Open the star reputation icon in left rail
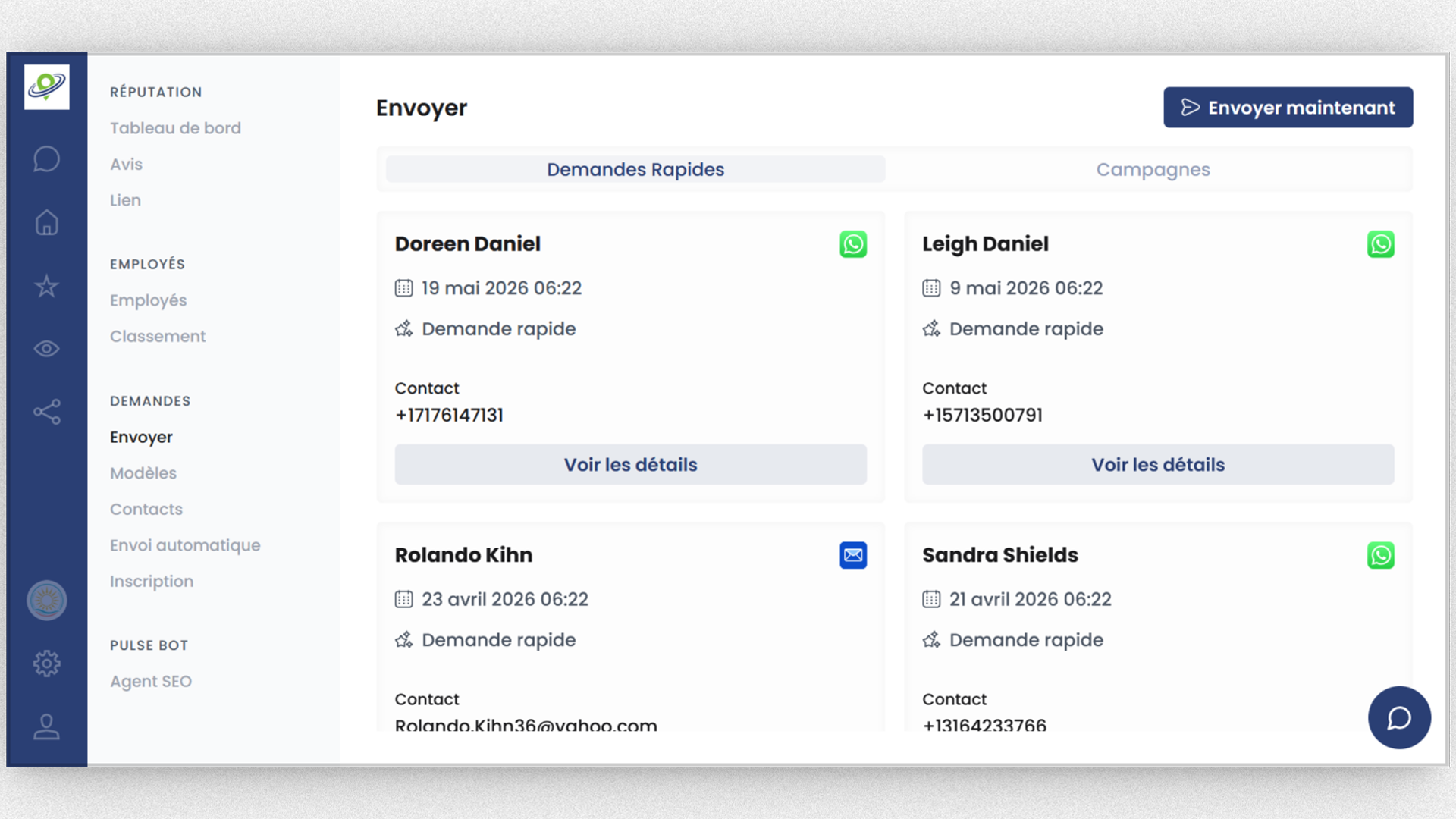This screenshot has height=819, width=1456. pyautogui.click(x=46, y=286)
